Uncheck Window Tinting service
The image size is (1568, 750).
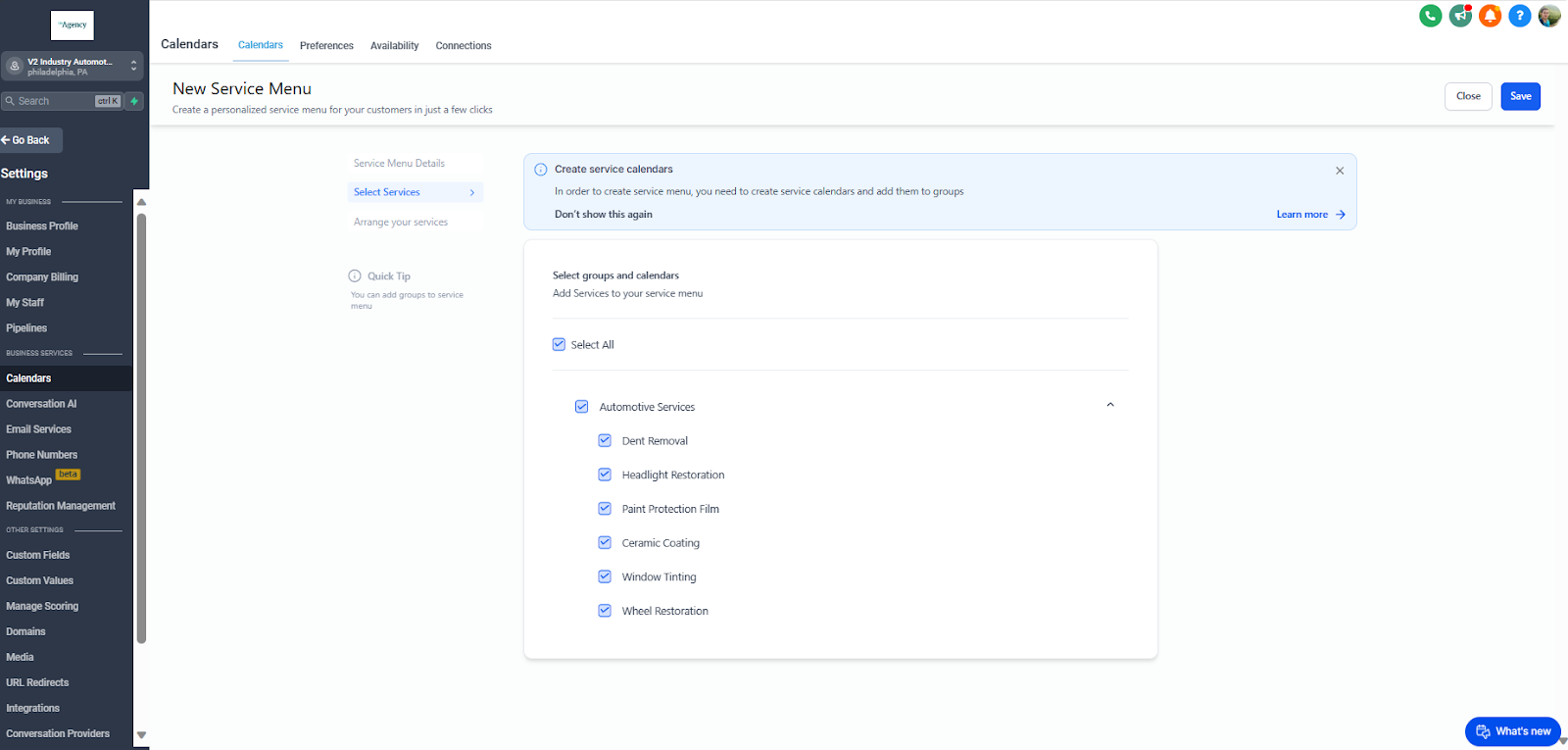(605, 576)
